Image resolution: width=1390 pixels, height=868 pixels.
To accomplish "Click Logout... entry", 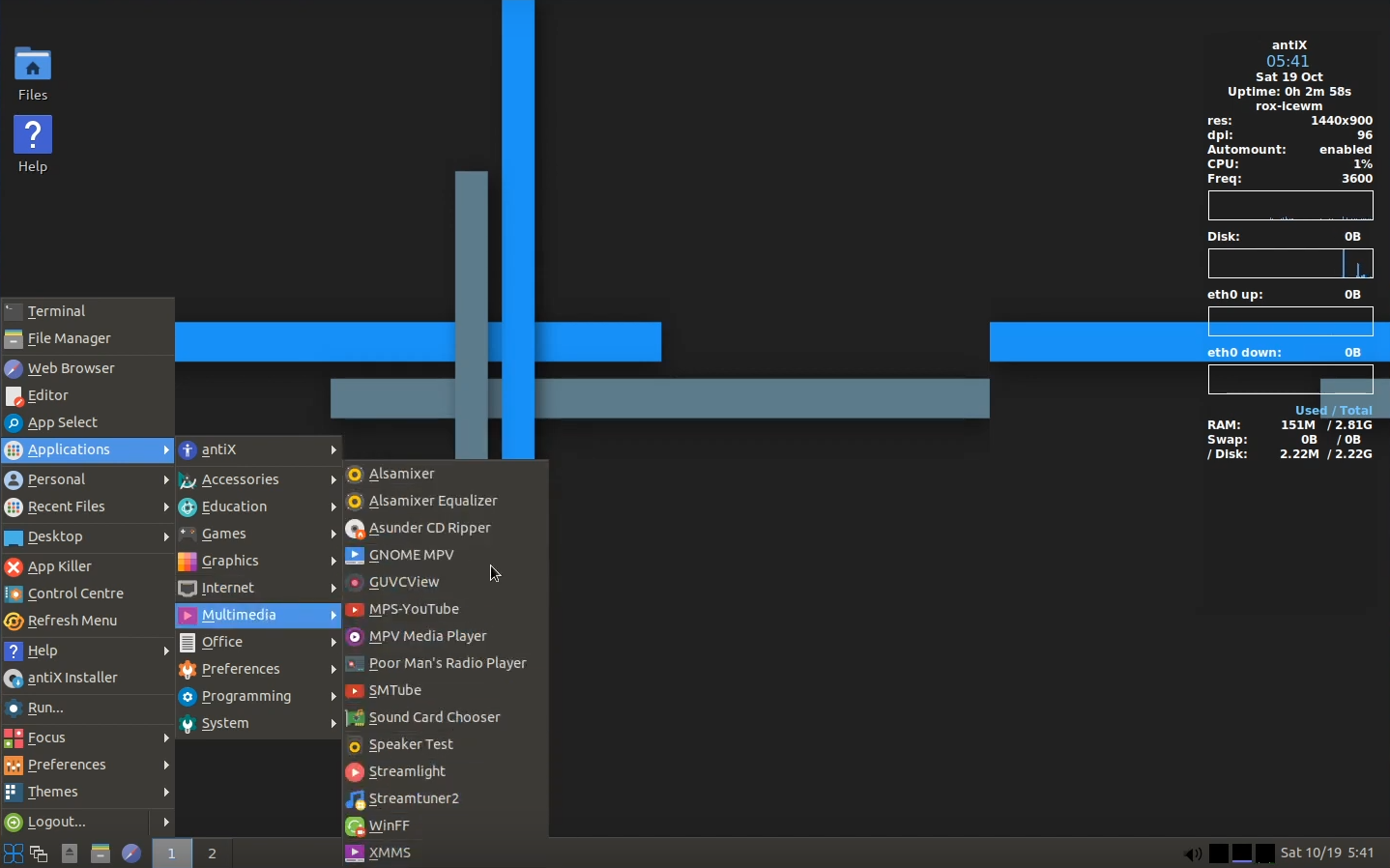I will point(75,822).
